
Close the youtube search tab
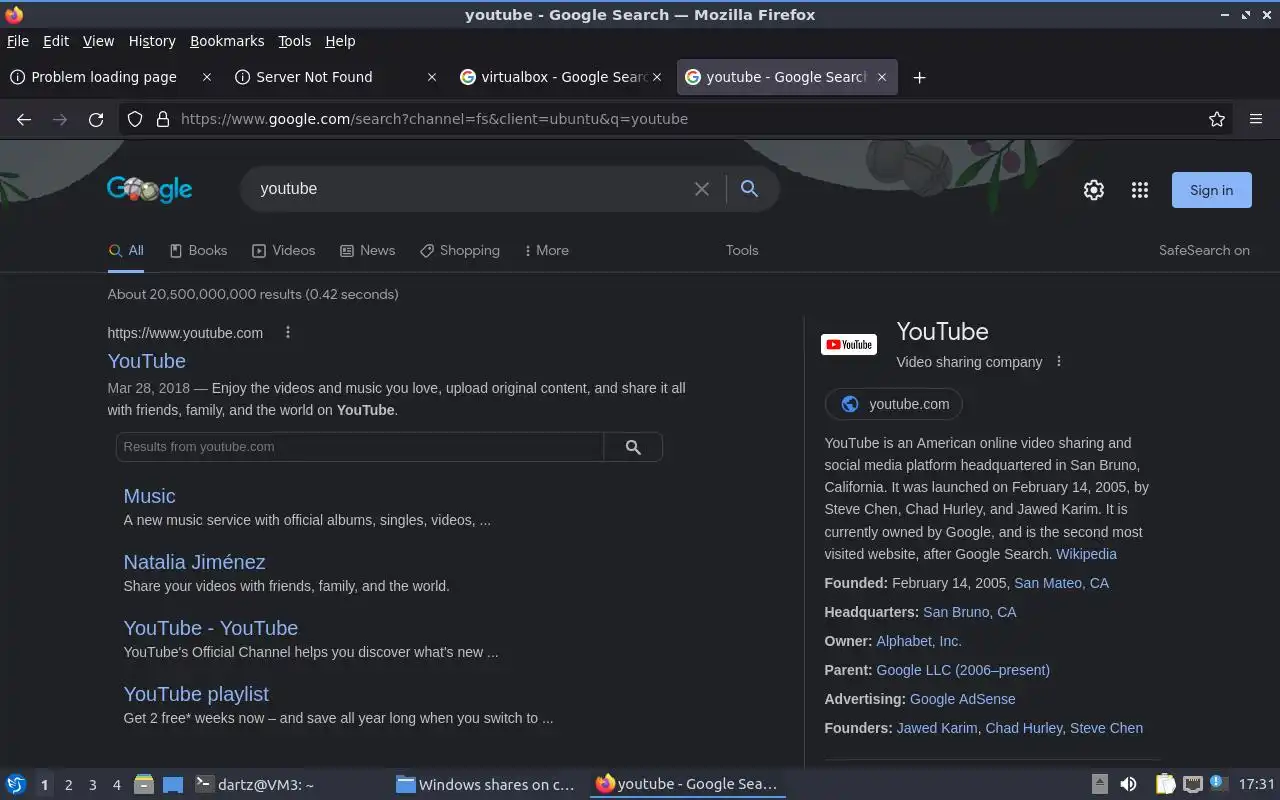(882, 77)
